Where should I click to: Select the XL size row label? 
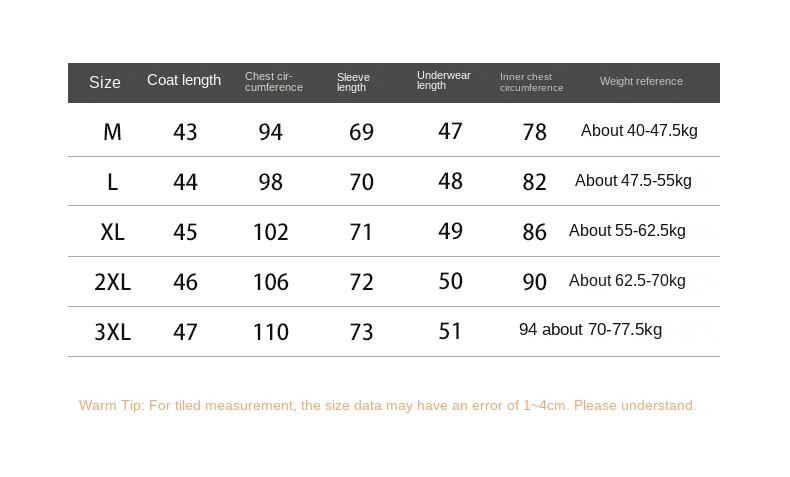pyautogui.click(x=112, y=232)
